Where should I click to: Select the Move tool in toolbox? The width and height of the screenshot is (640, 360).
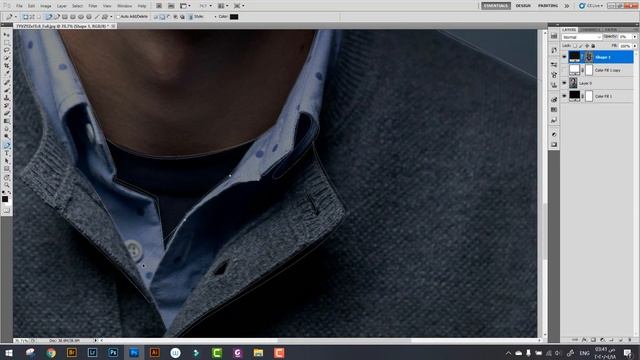coord(7,35)
